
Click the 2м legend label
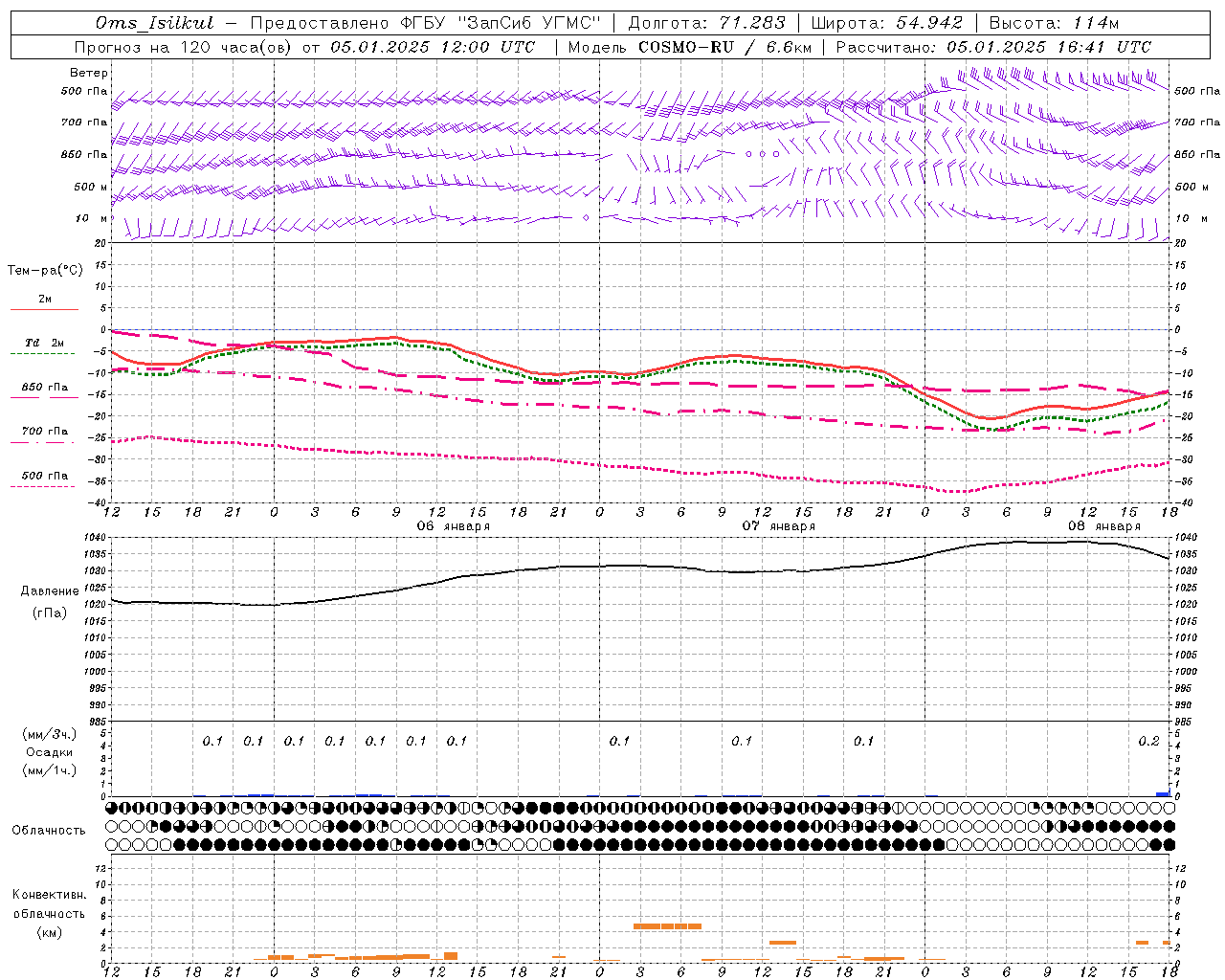(x=45, y=300)
